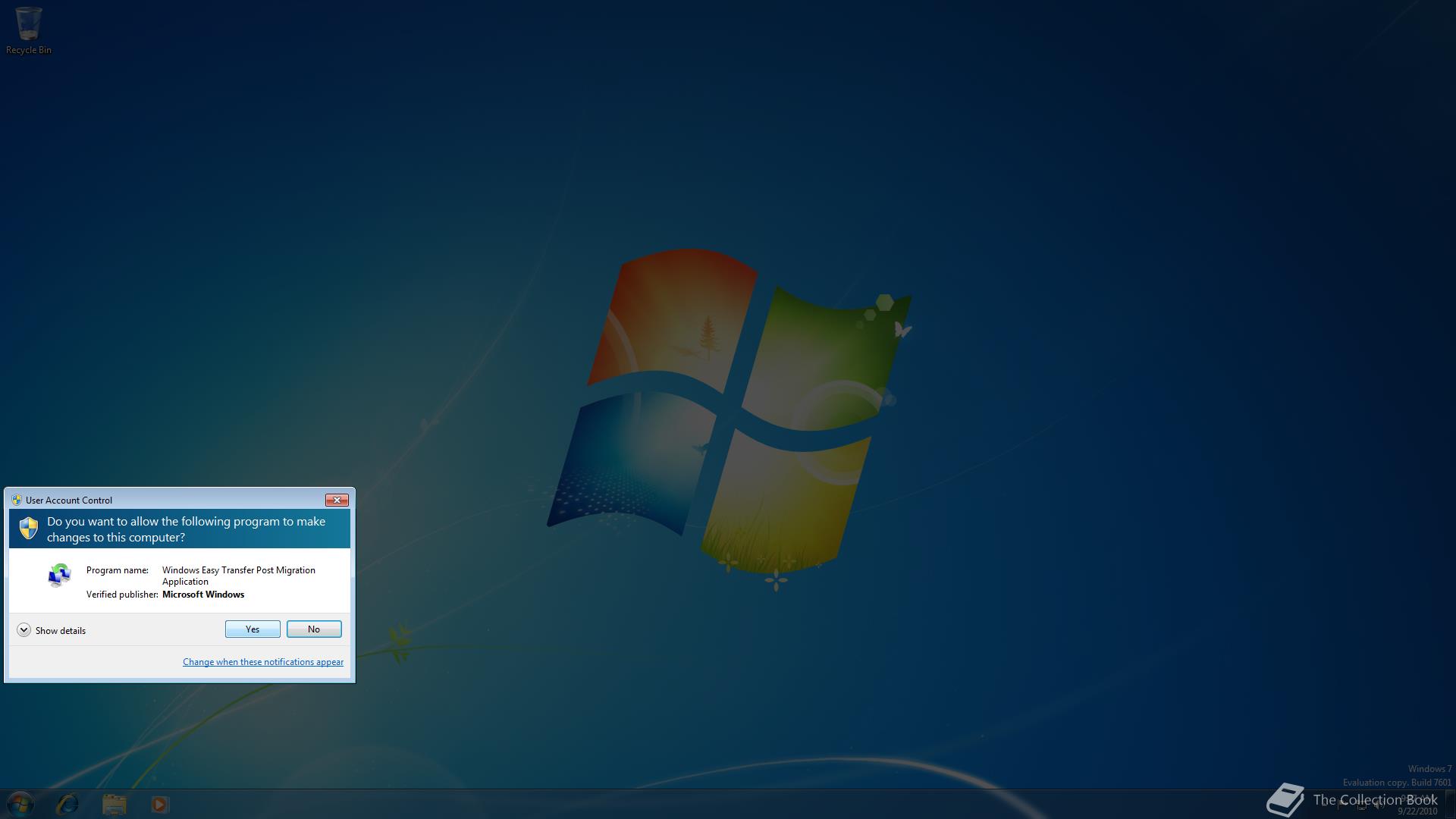Click the UAC shield icon in banner
Viewport: 1456px width, 819px height.
pos(29,529)
